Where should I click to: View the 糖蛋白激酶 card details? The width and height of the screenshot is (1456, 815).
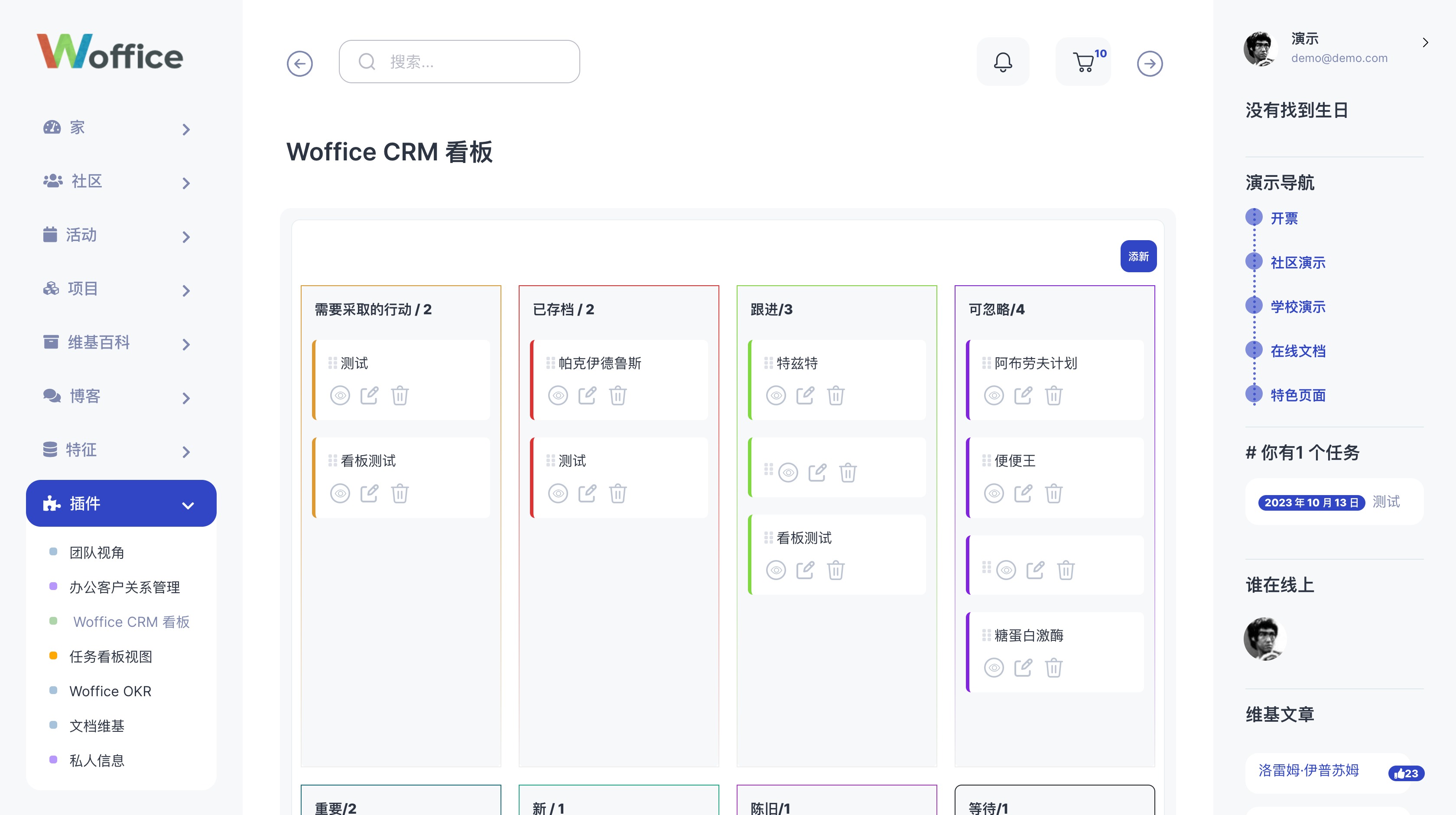(994, 667)
